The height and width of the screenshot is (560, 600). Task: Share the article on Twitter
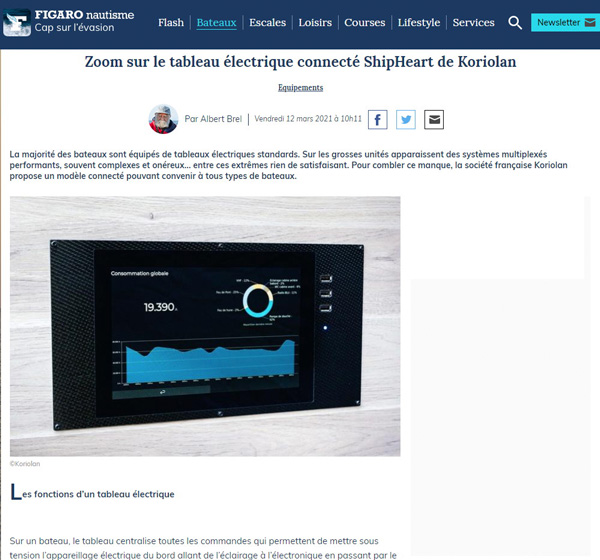(x=406, y=120)
